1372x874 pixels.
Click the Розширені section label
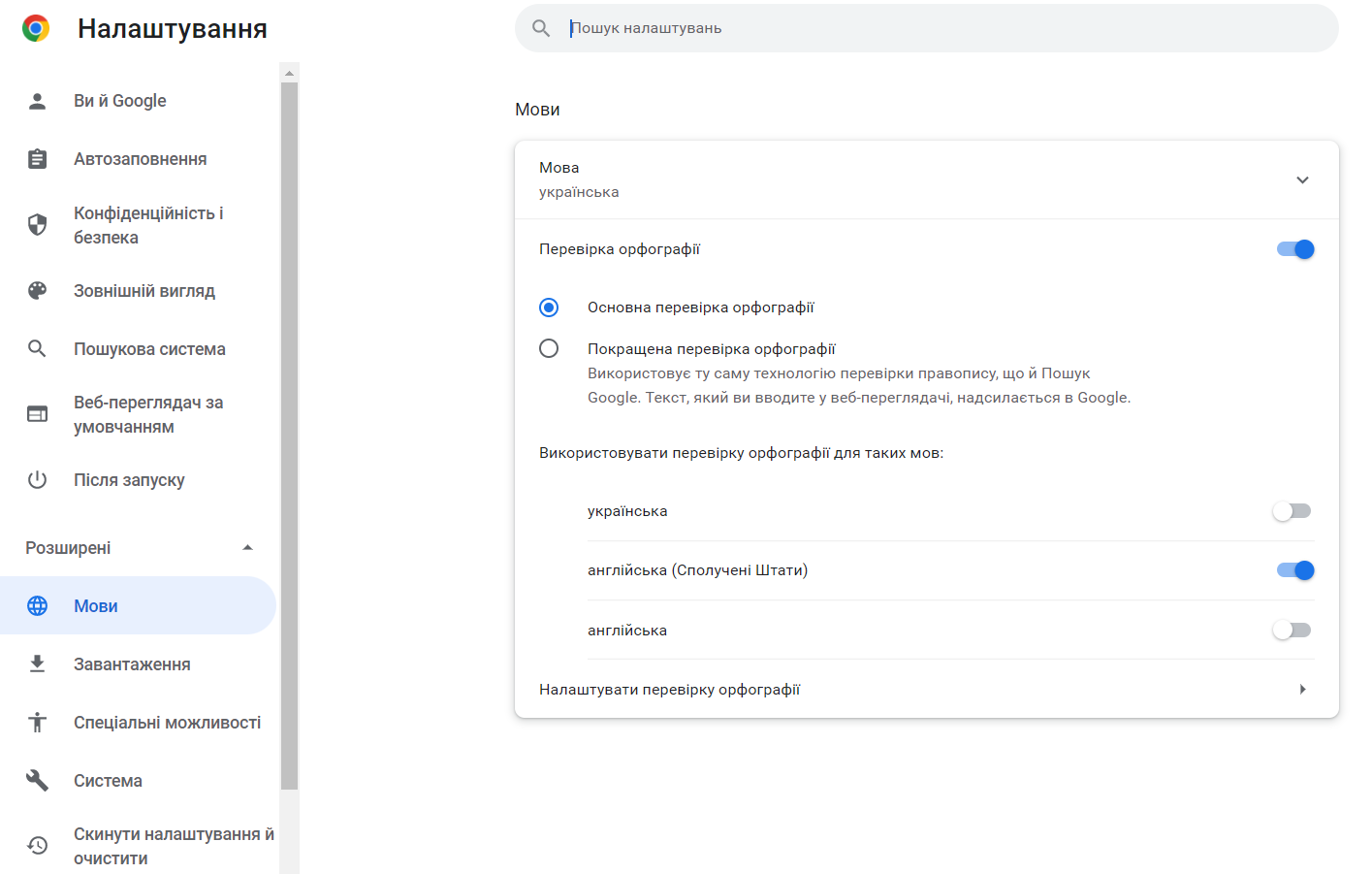[x=68, y=548]
